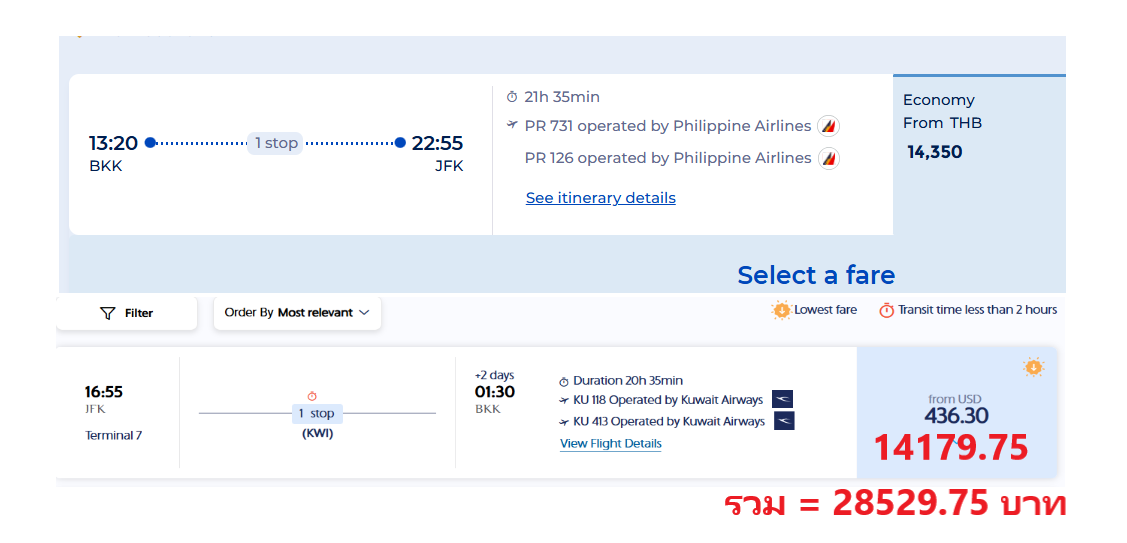Image resolution: width=1127 pixels, height=543 pixels.
Task: Click the 1 stop (KWI) label
Action: pos(317,423)
